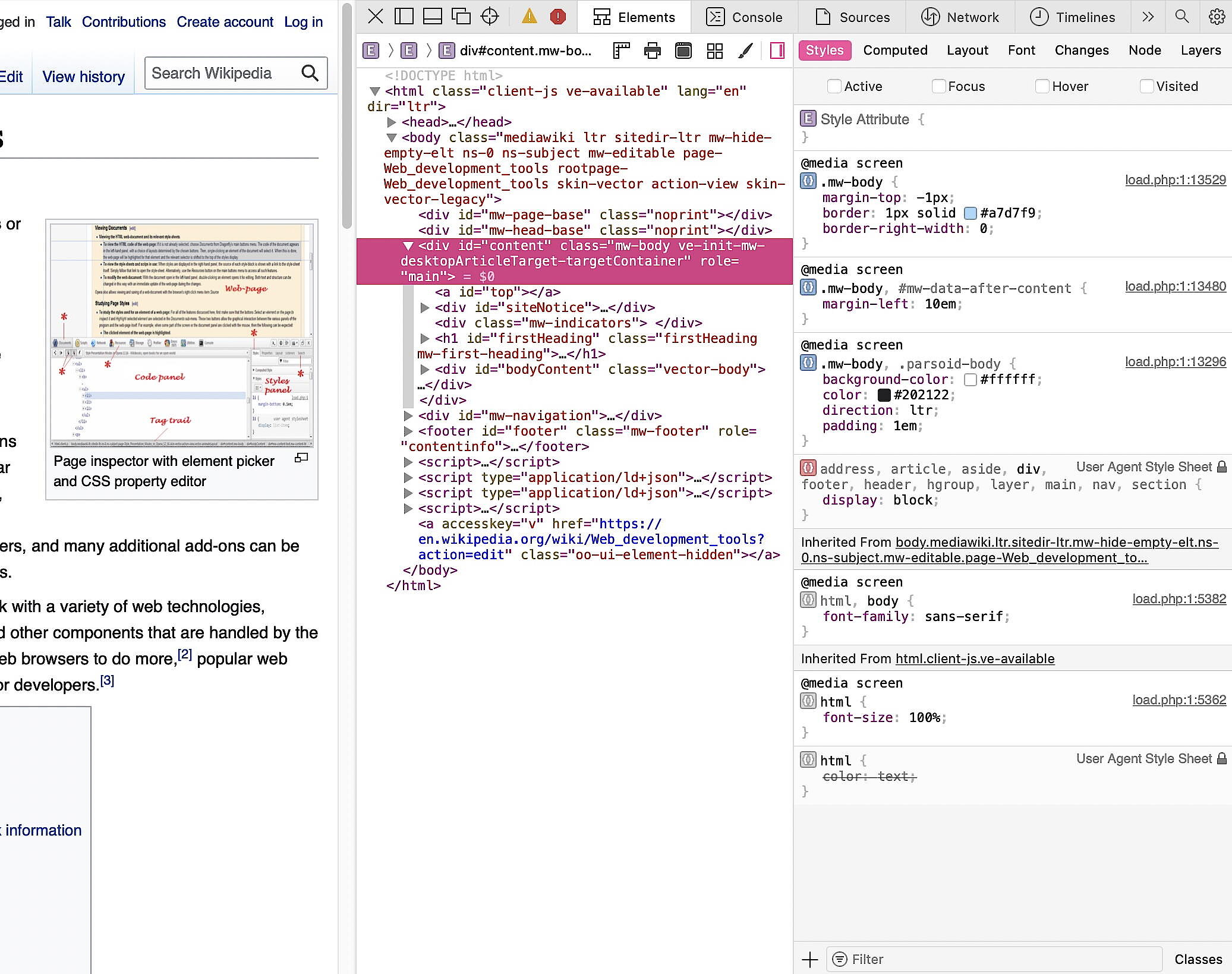The width and height of the screenshot is (1232, 974).
Task: Open the errors list via red stop icon
Action: click(x=557, y=17)
